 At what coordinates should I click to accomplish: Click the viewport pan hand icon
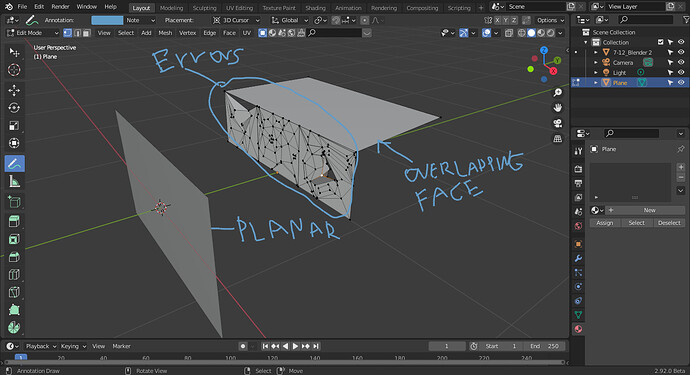tap(558, 107)
